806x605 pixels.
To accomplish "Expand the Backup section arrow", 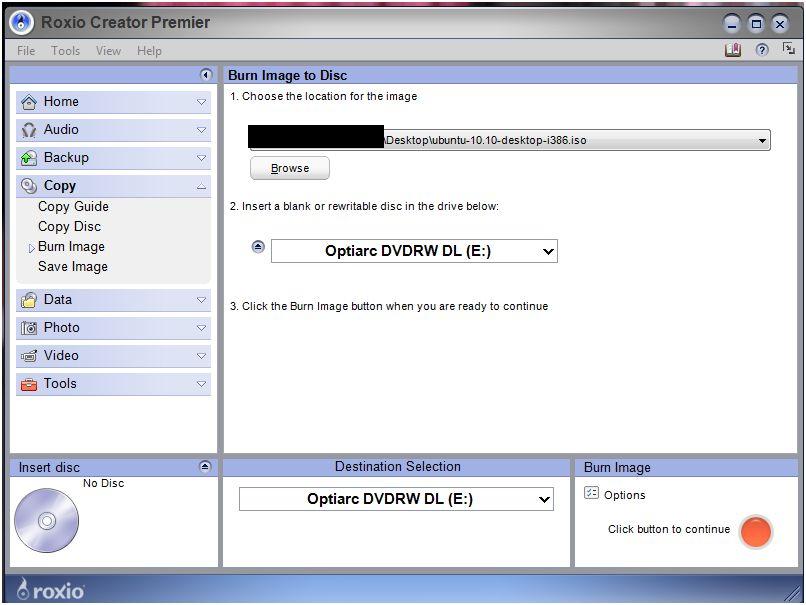I will coord(202,158).
